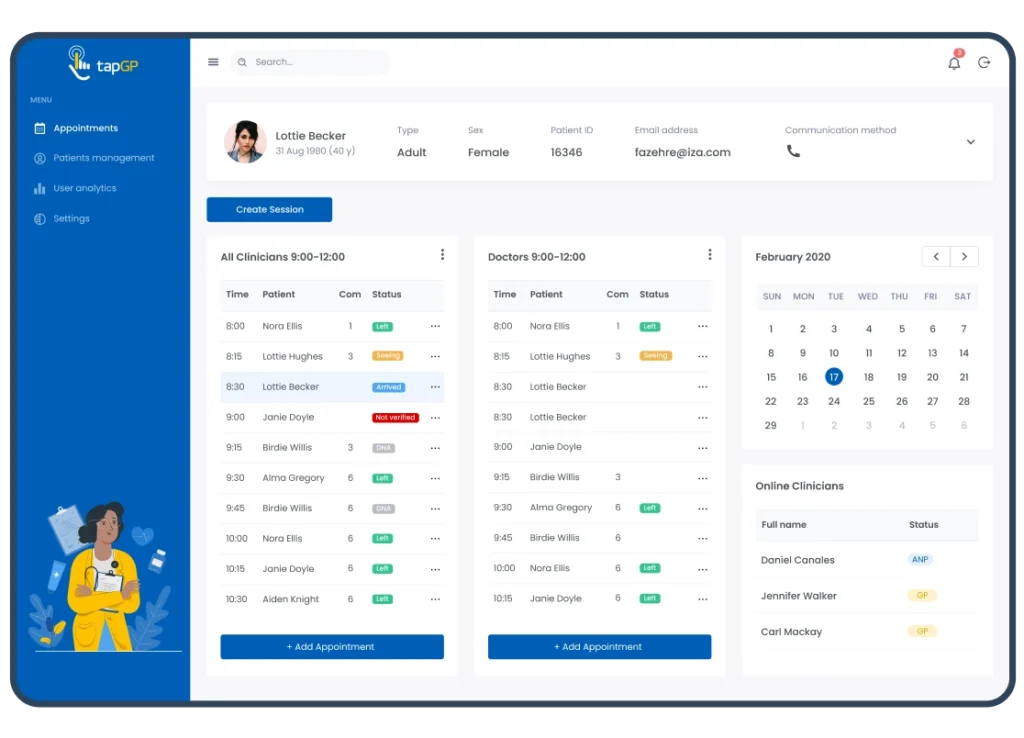The width and height of the screenshot is (1024, 738).
Task: Open User analytics in sidebar
Action: tap(84, 188)
